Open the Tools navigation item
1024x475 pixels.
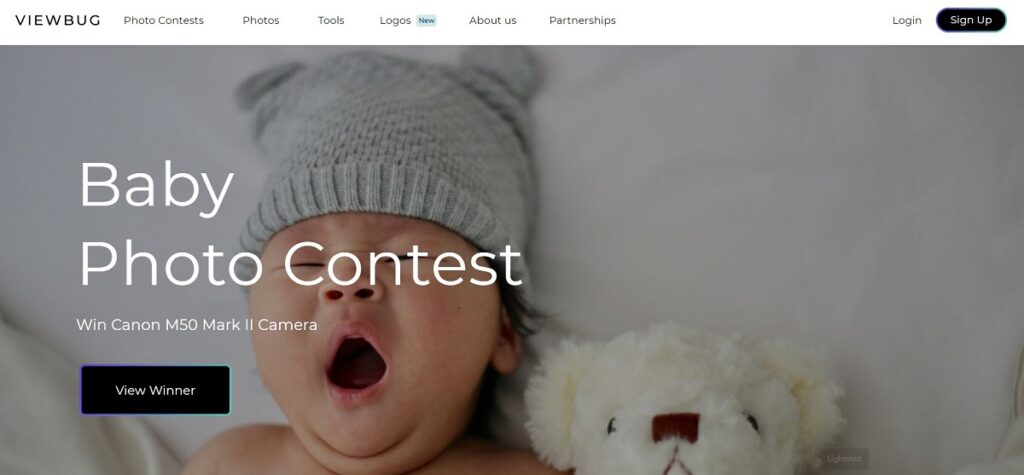(x=330, y=20)
